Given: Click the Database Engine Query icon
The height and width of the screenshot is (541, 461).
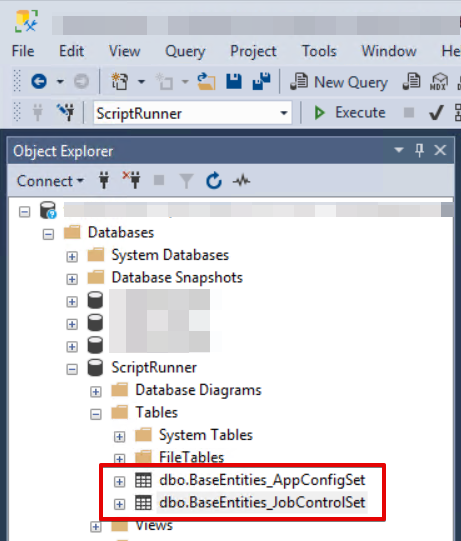Looking at the screenshot, I should point(411,82).
